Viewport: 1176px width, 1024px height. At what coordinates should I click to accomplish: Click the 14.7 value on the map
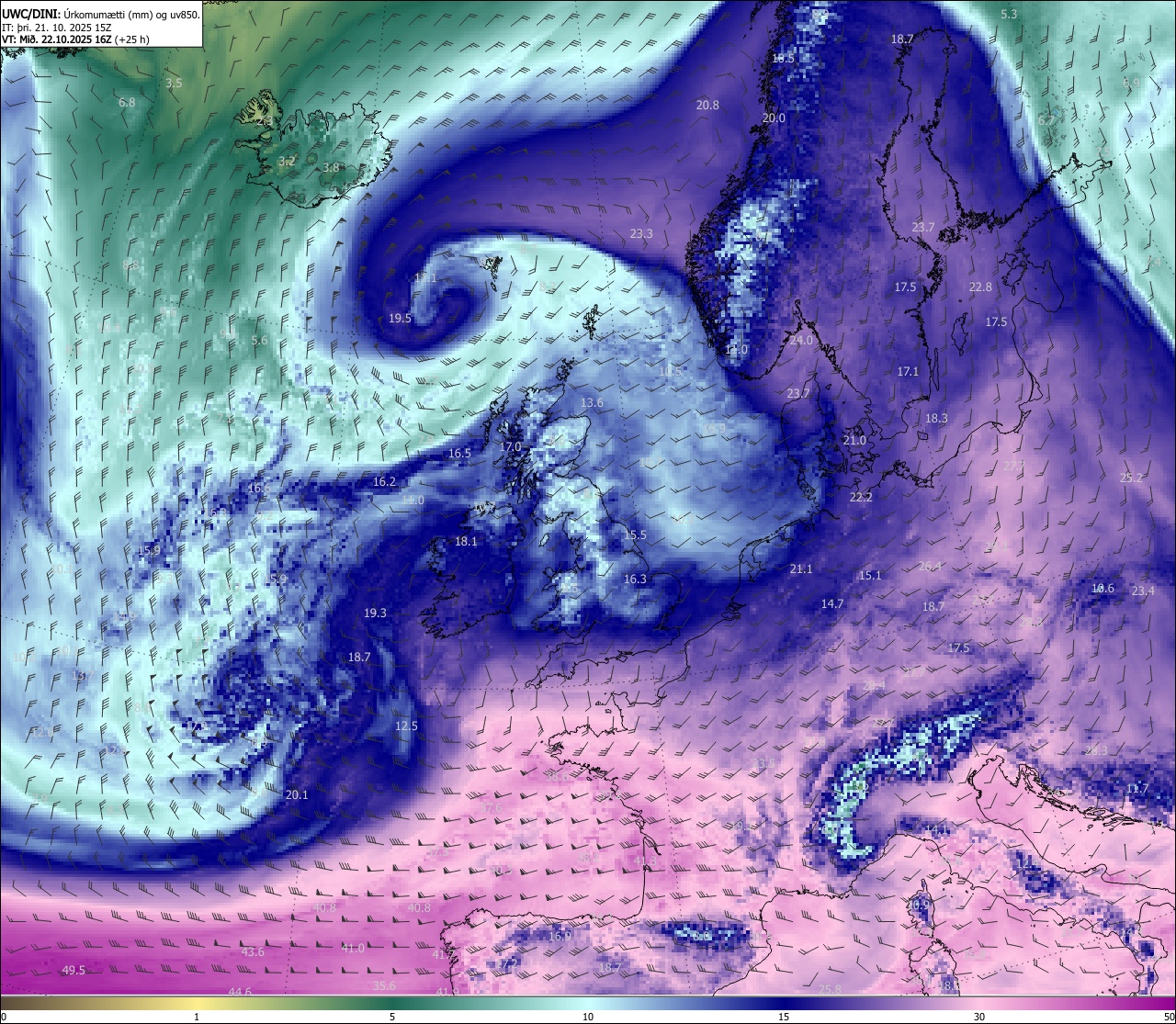pyautogui.click(x=832, y=604)
